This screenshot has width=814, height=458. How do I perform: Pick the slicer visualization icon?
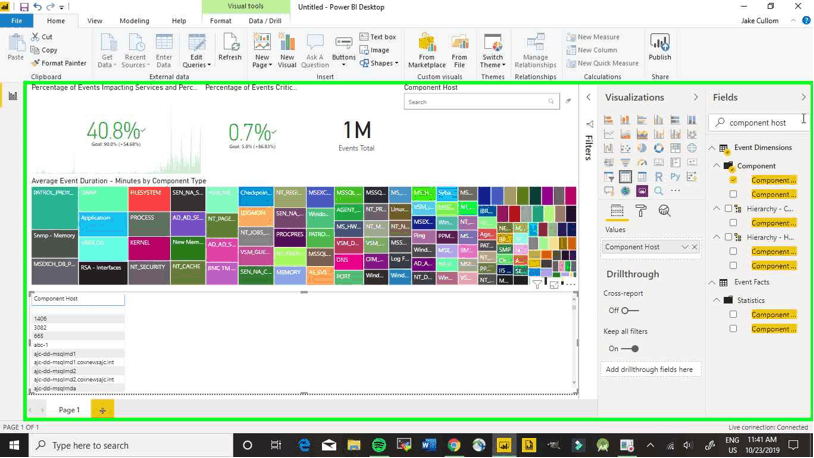[x=608, y=177]
